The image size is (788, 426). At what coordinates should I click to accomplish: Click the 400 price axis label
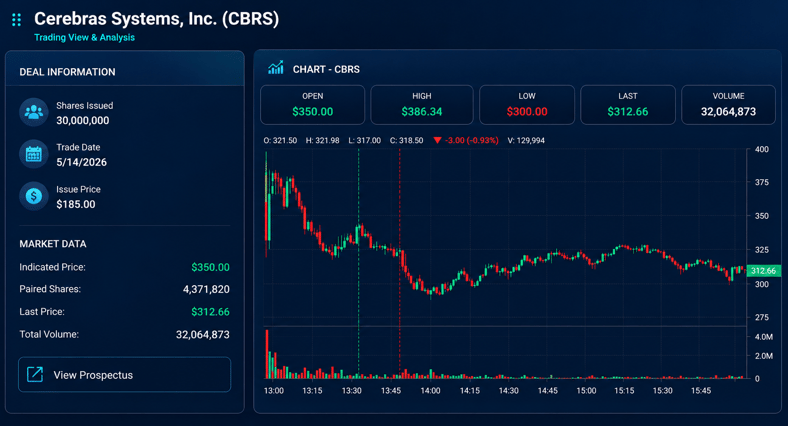coord(761,149)
